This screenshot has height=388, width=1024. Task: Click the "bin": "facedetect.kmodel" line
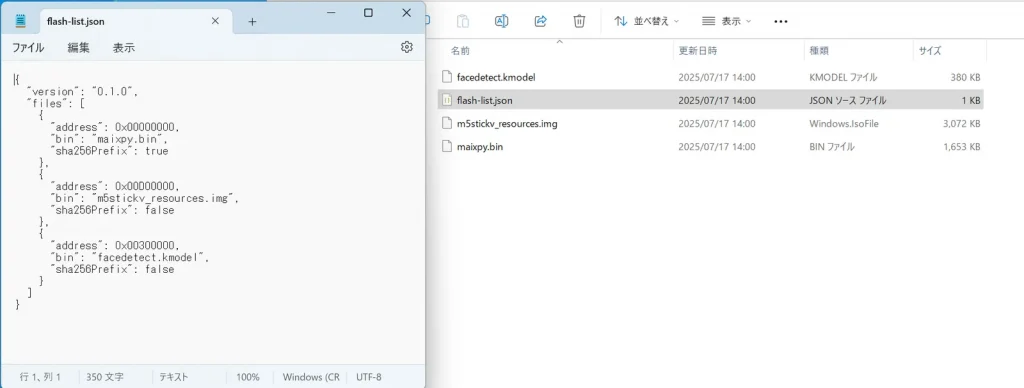point(130,257)
